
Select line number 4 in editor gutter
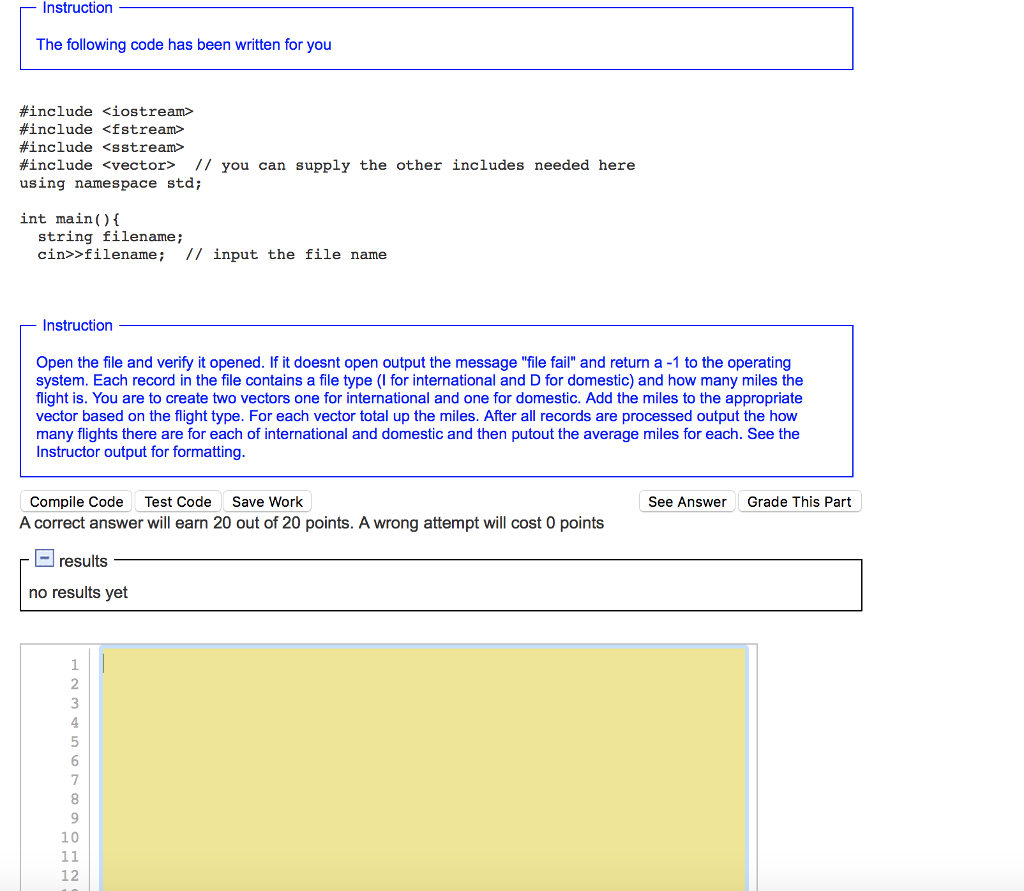pyautogui.click(x=74, y=722)
